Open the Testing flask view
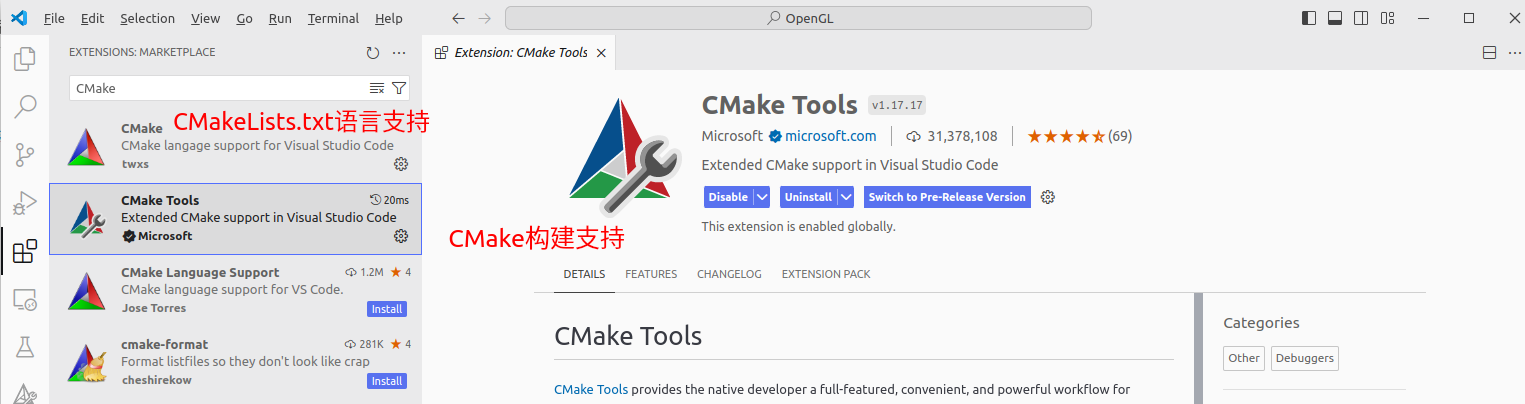The image size is (1525, 404). click(24, 347)
